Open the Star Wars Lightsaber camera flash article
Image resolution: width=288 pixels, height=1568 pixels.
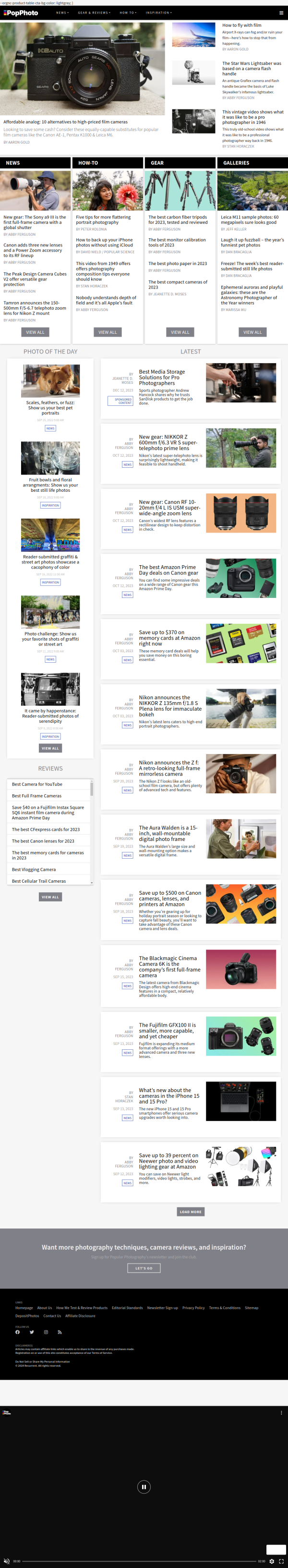(252, 68)
